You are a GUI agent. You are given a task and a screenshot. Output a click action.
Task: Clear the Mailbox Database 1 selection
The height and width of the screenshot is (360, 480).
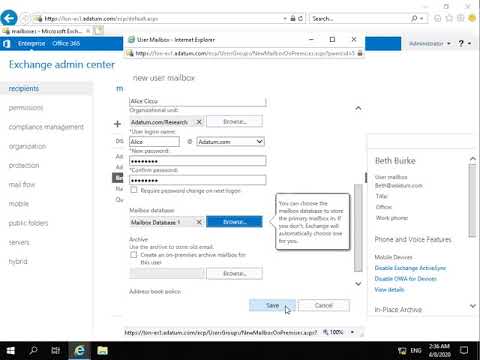(199, 222)
